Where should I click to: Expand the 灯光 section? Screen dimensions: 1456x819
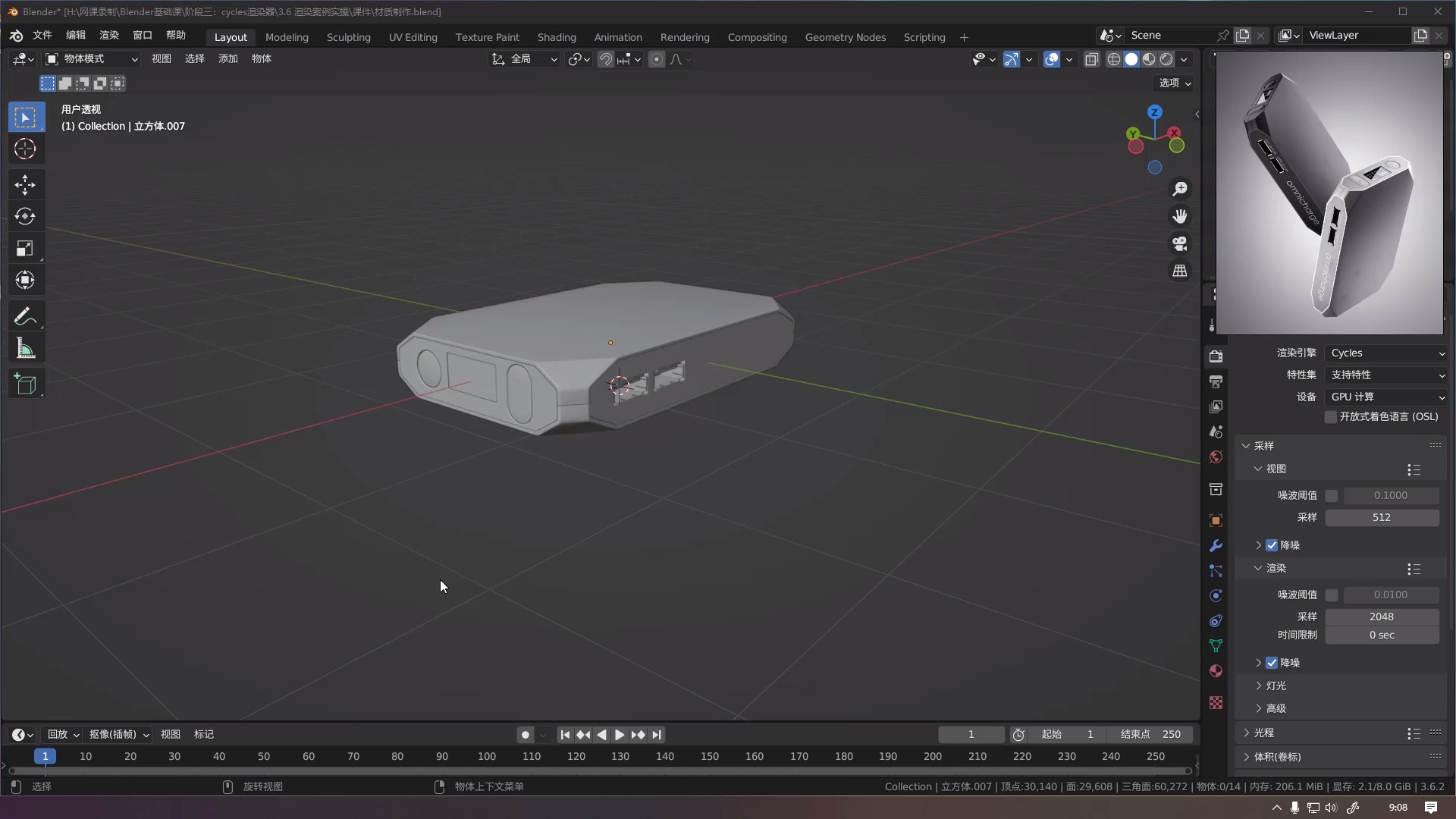pos(1276,686)
